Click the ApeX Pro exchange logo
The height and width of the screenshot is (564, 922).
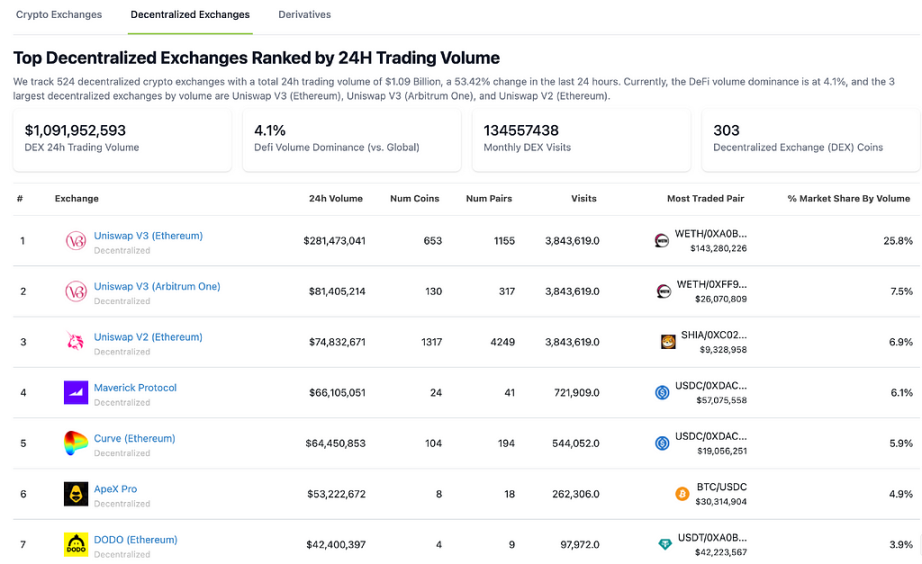pyautogui.click(x=75, y=494)
